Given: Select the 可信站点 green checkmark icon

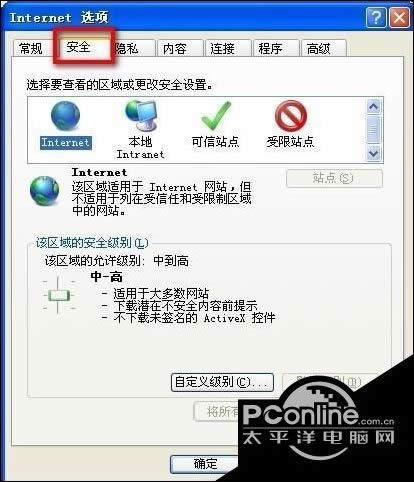Looking at the screenshot, I should [x=216, y=116].
